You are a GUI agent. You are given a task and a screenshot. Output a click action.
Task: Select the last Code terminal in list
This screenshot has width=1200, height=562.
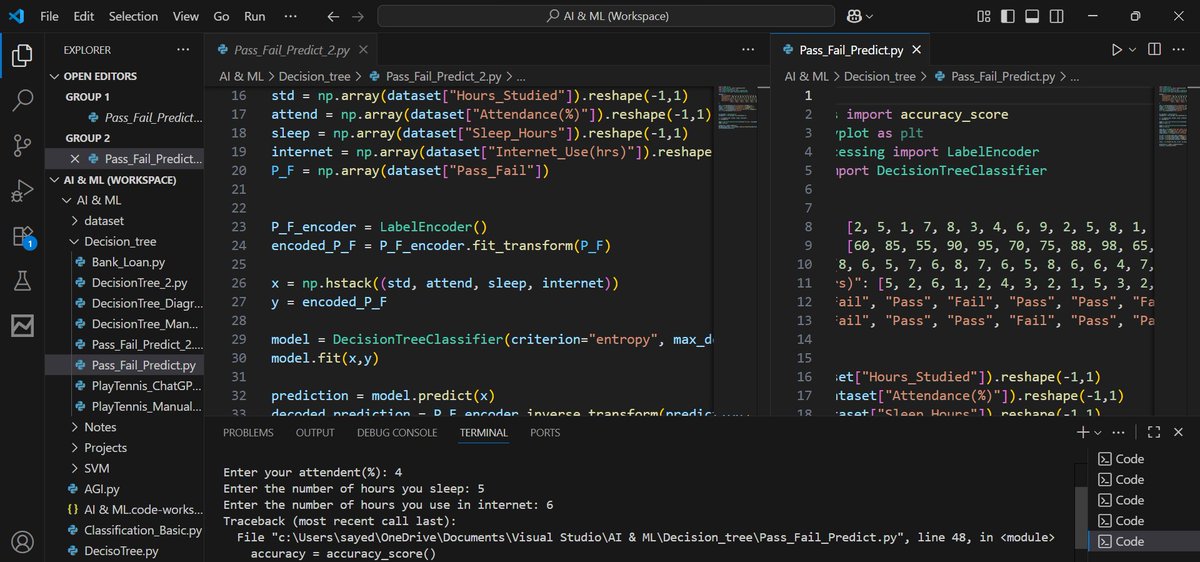[x=1142, y=541]
